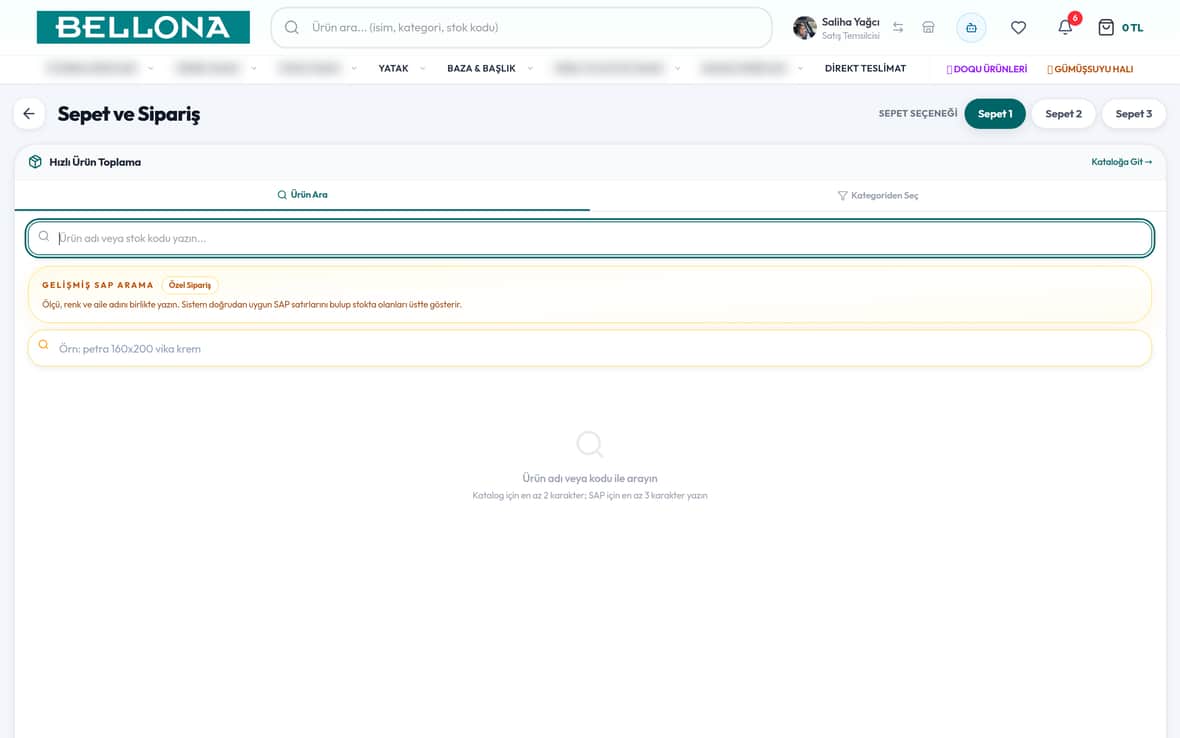This screenshot has width=1180, height=738.
Task: Click the robot assistant icon
Action: (x=972, y=28)
